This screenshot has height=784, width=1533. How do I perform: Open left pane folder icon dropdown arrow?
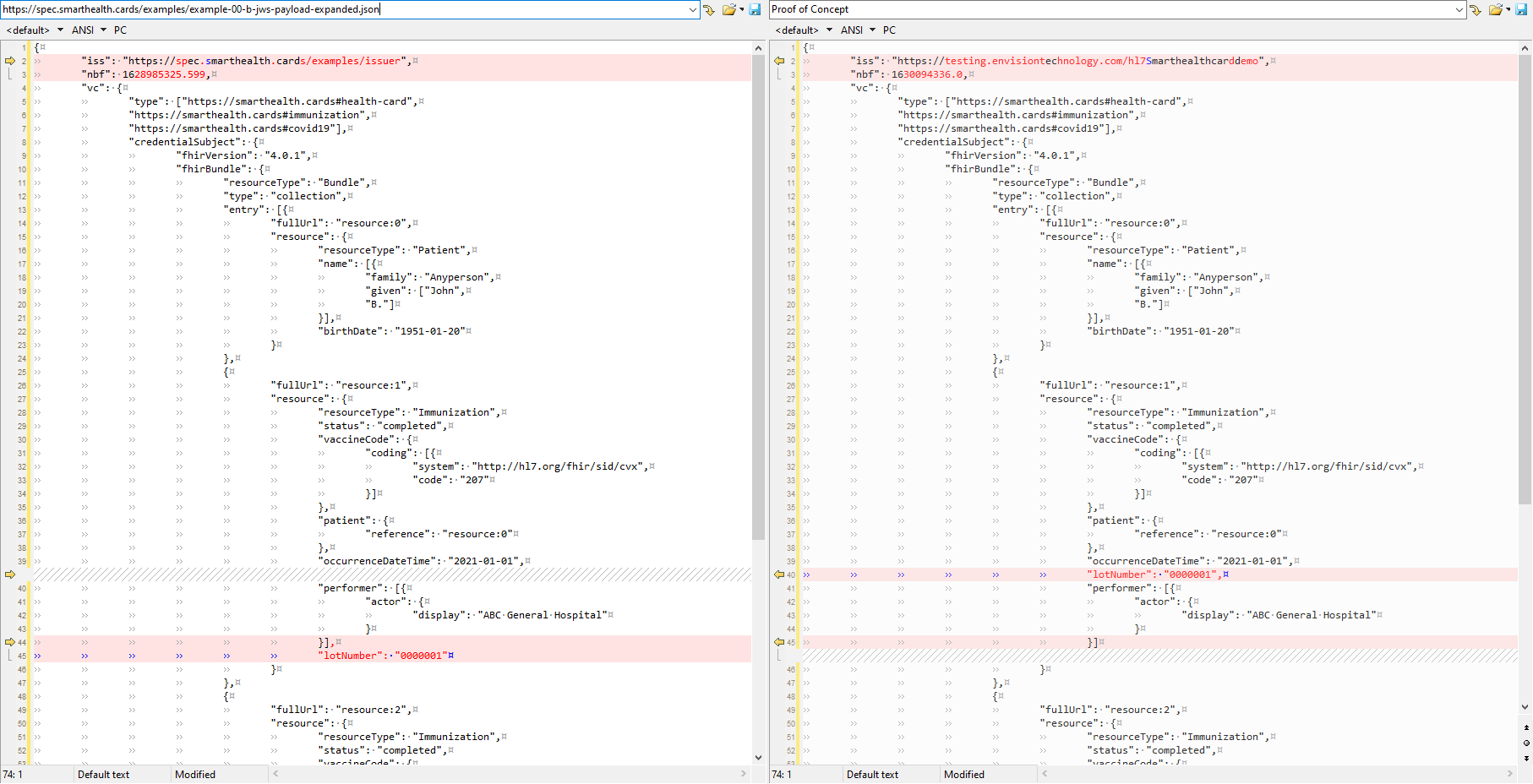click(x=742, y=9)
